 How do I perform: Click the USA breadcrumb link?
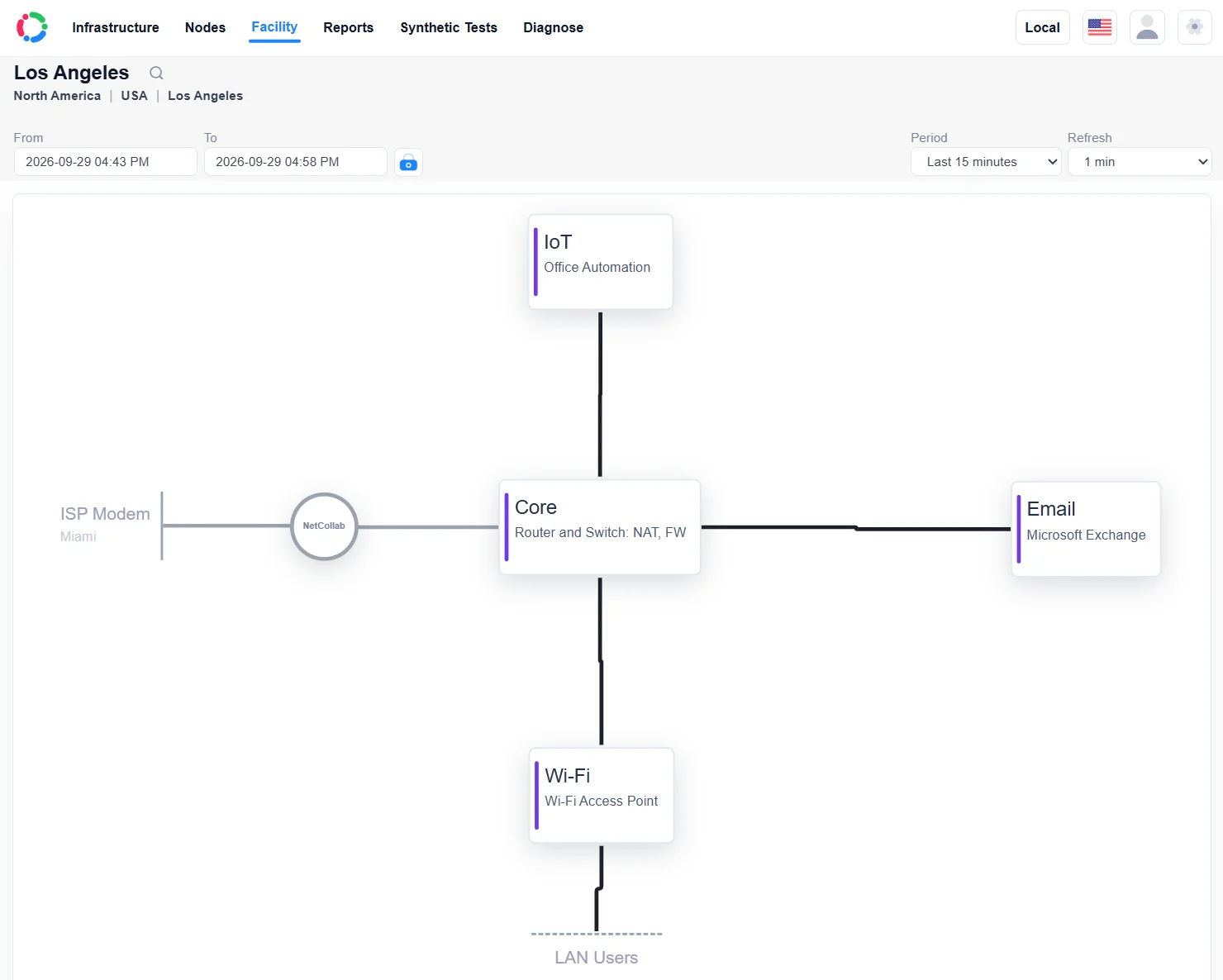tap(134, 96)
